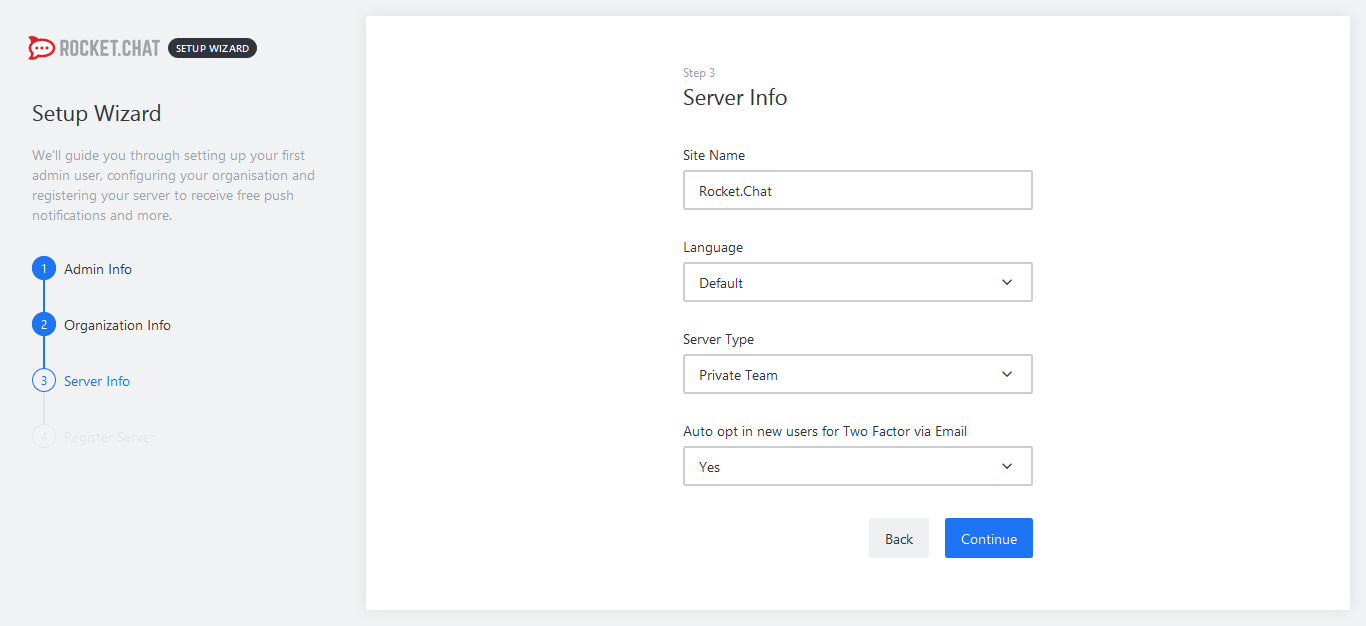Click the Site Name label

pos(714,155)
